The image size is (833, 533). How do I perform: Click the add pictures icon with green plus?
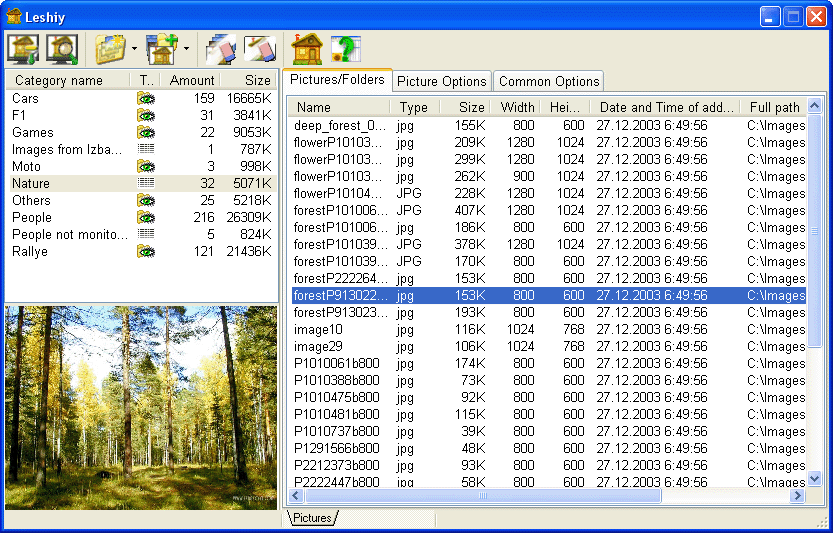pyautogui.click(x=162, y=49)
